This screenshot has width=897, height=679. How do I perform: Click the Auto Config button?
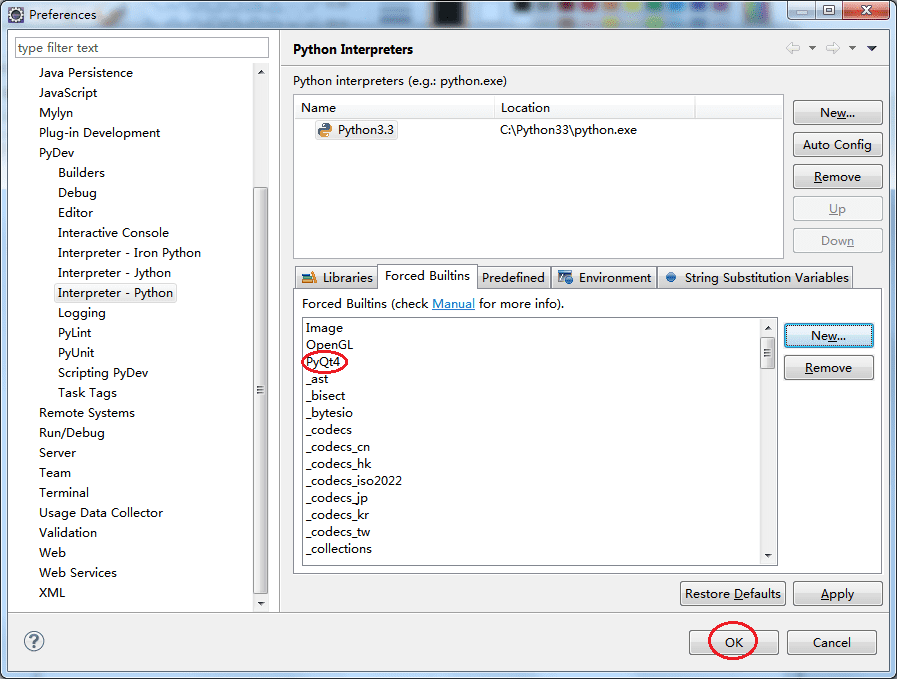click(837, 144)
